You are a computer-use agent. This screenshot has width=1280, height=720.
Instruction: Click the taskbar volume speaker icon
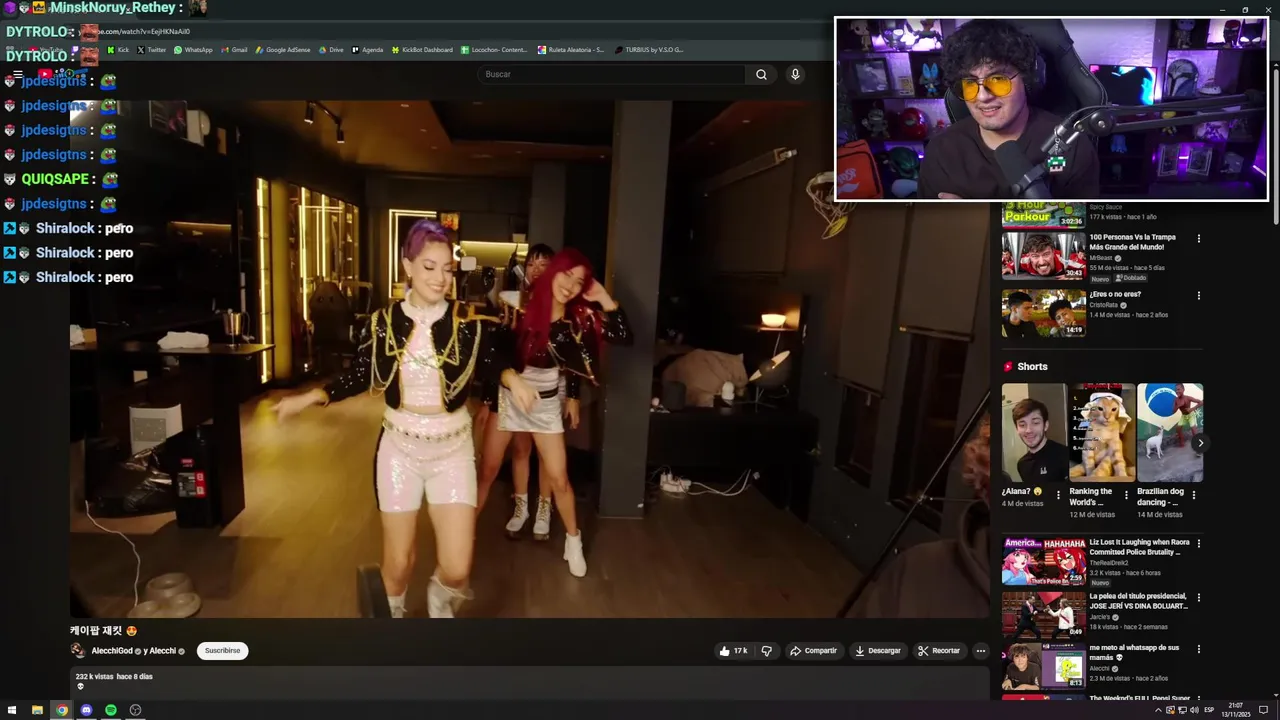pyautogui.click(x=1194, y=710)
